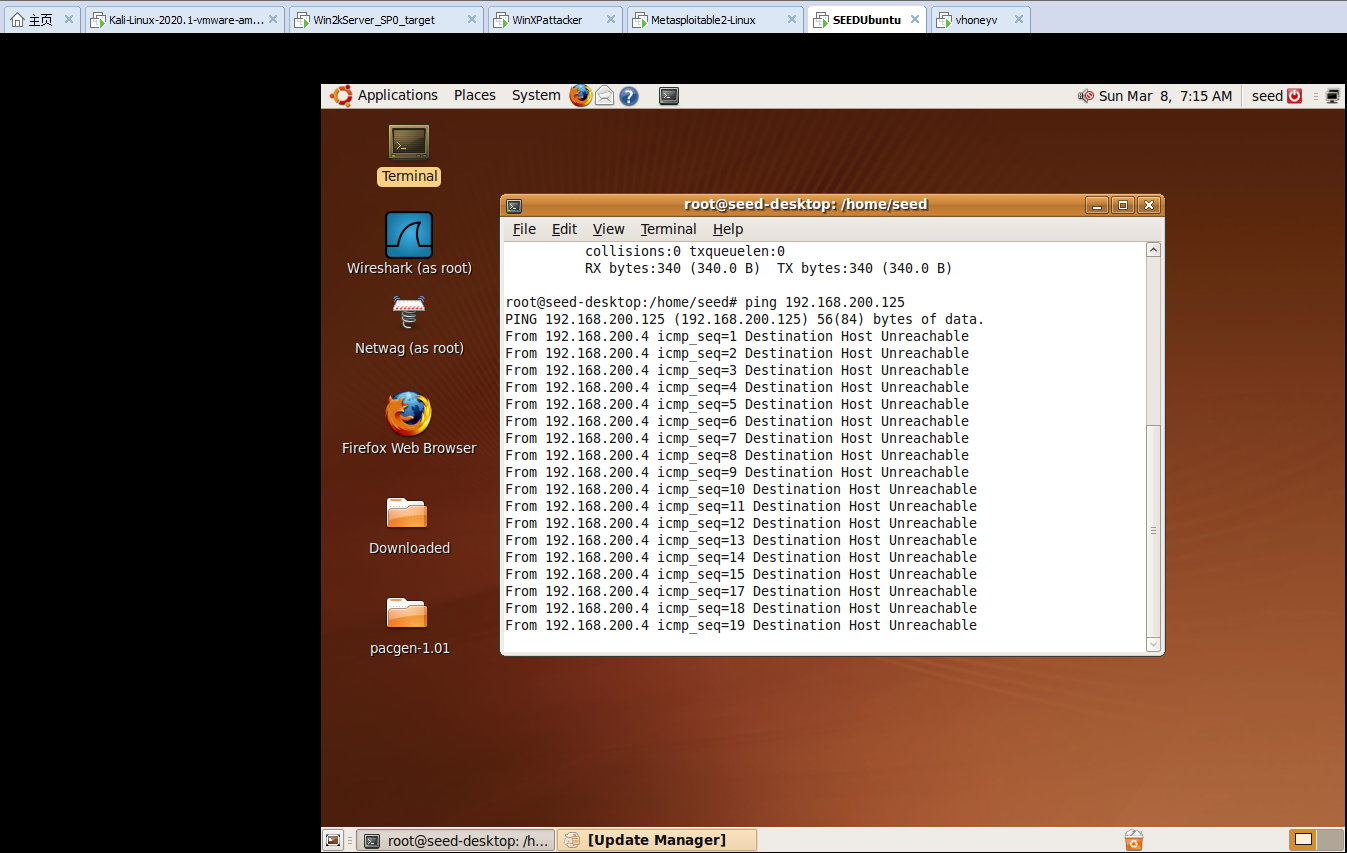The height and width of the screenshot is (853, 1347).
Task: Launch the terminal from the top panel
Action: (668, 96)
